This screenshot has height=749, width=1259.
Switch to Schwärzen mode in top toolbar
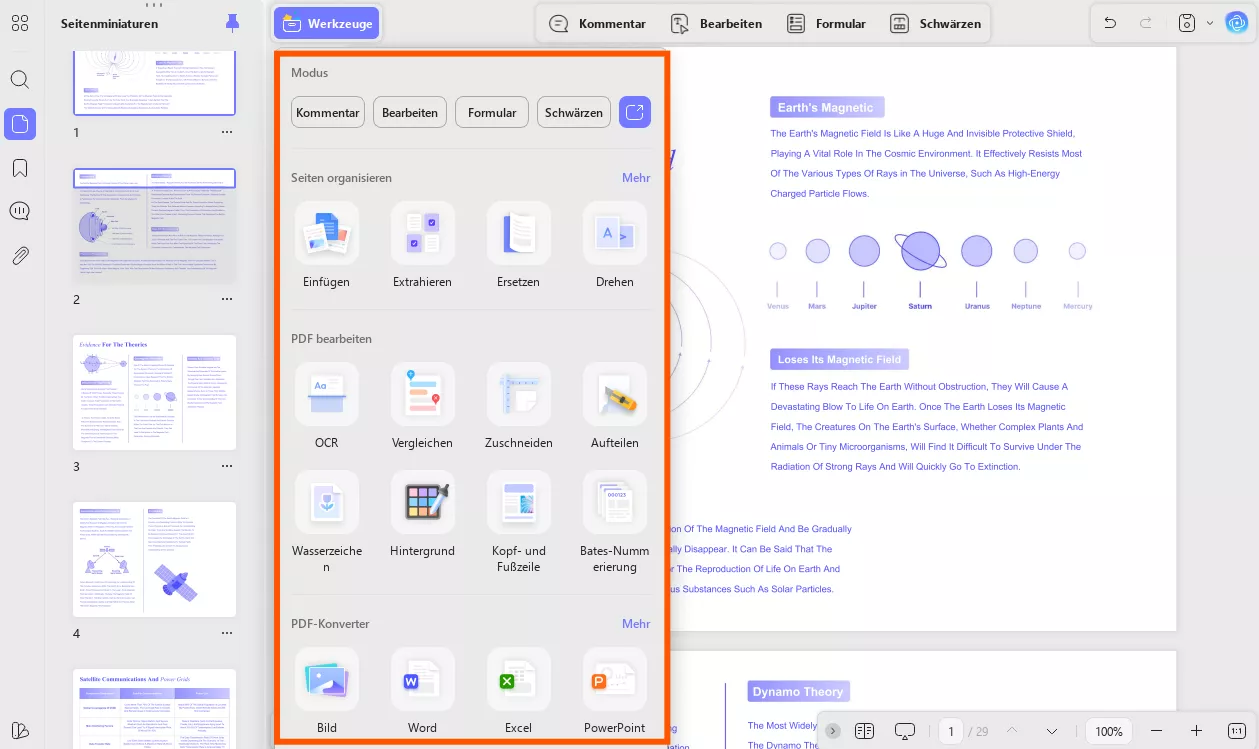click(x=936, y=23)
